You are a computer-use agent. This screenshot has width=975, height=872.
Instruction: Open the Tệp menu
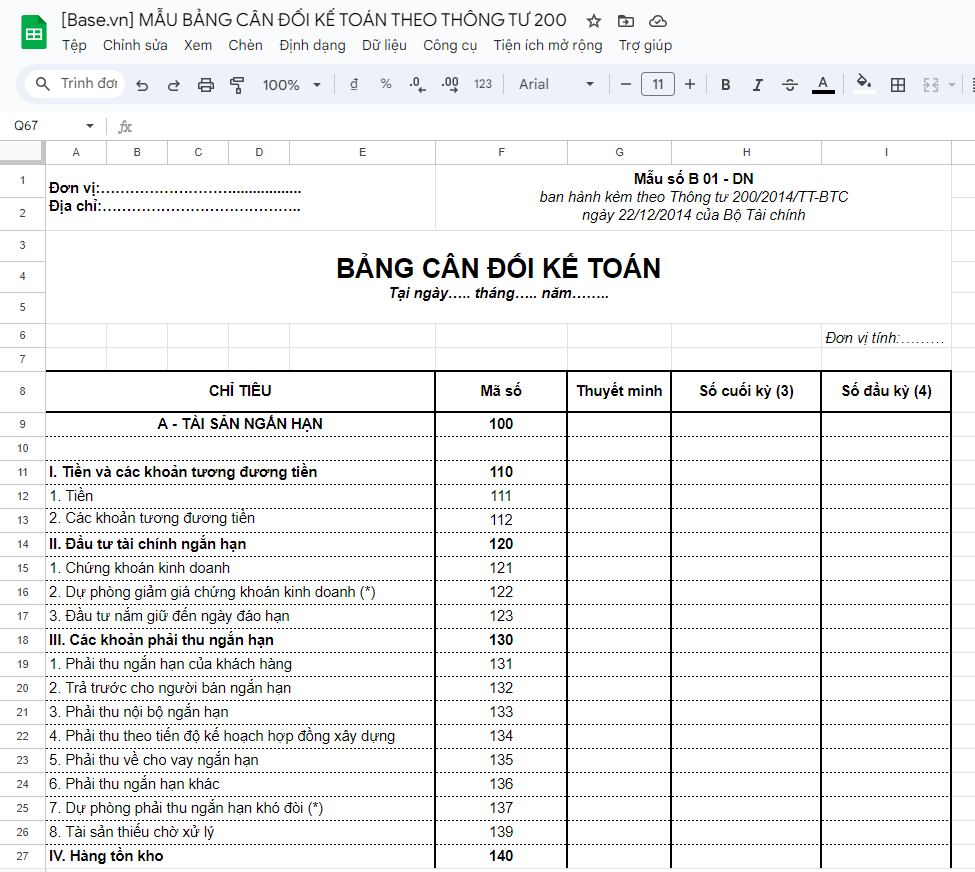click(x=74, y=45)
